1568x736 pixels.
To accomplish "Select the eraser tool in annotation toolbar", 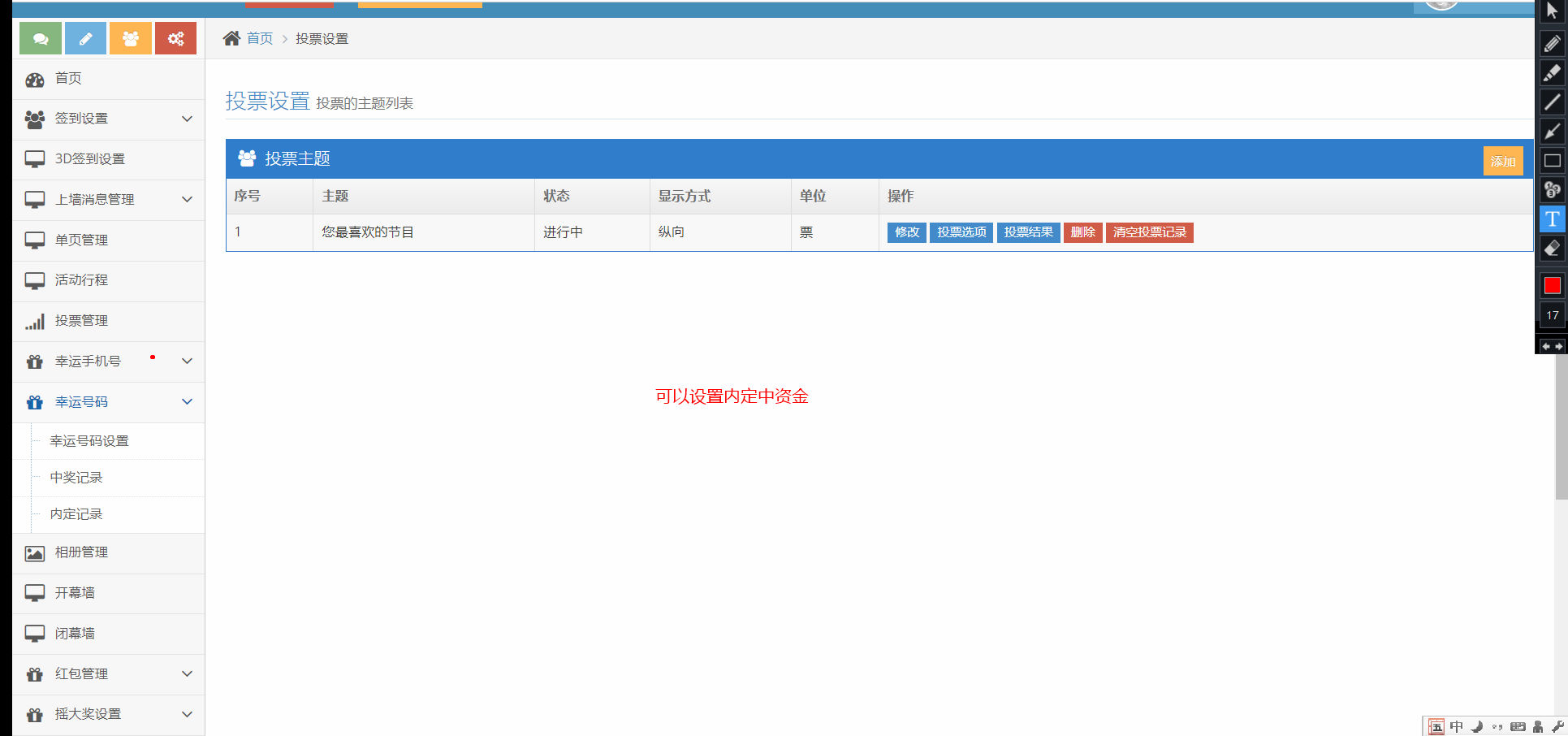I will 1552,249.
